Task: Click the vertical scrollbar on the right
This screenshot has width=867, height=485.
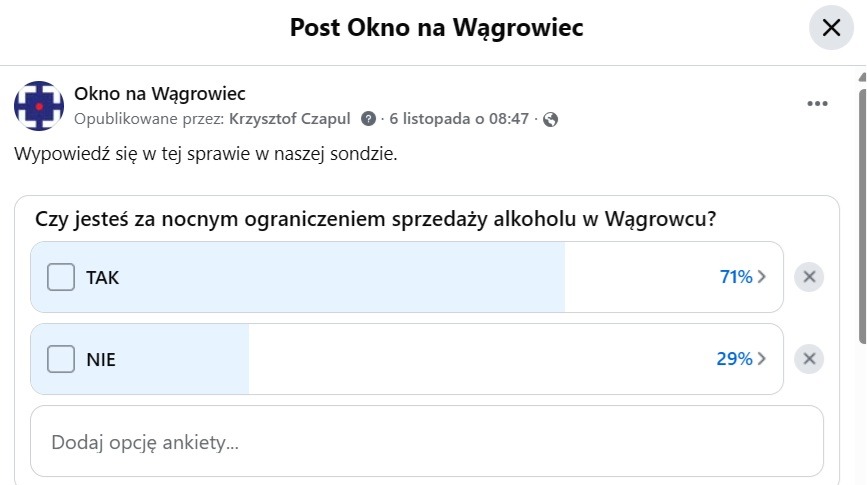Action: 861,220
